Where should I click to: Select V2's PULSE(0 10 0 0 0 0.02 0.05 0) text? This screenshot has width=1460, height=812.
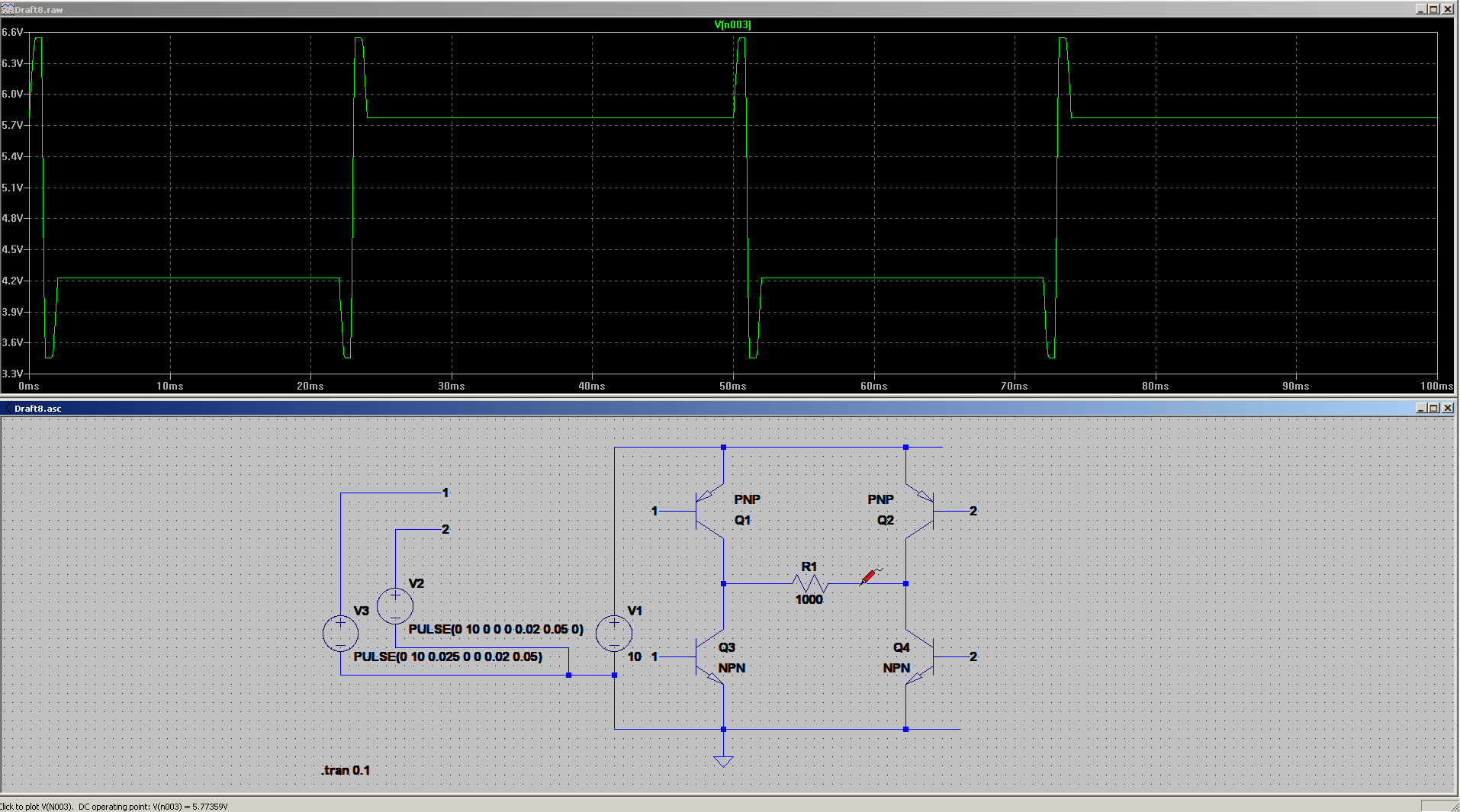coord(496,629)
